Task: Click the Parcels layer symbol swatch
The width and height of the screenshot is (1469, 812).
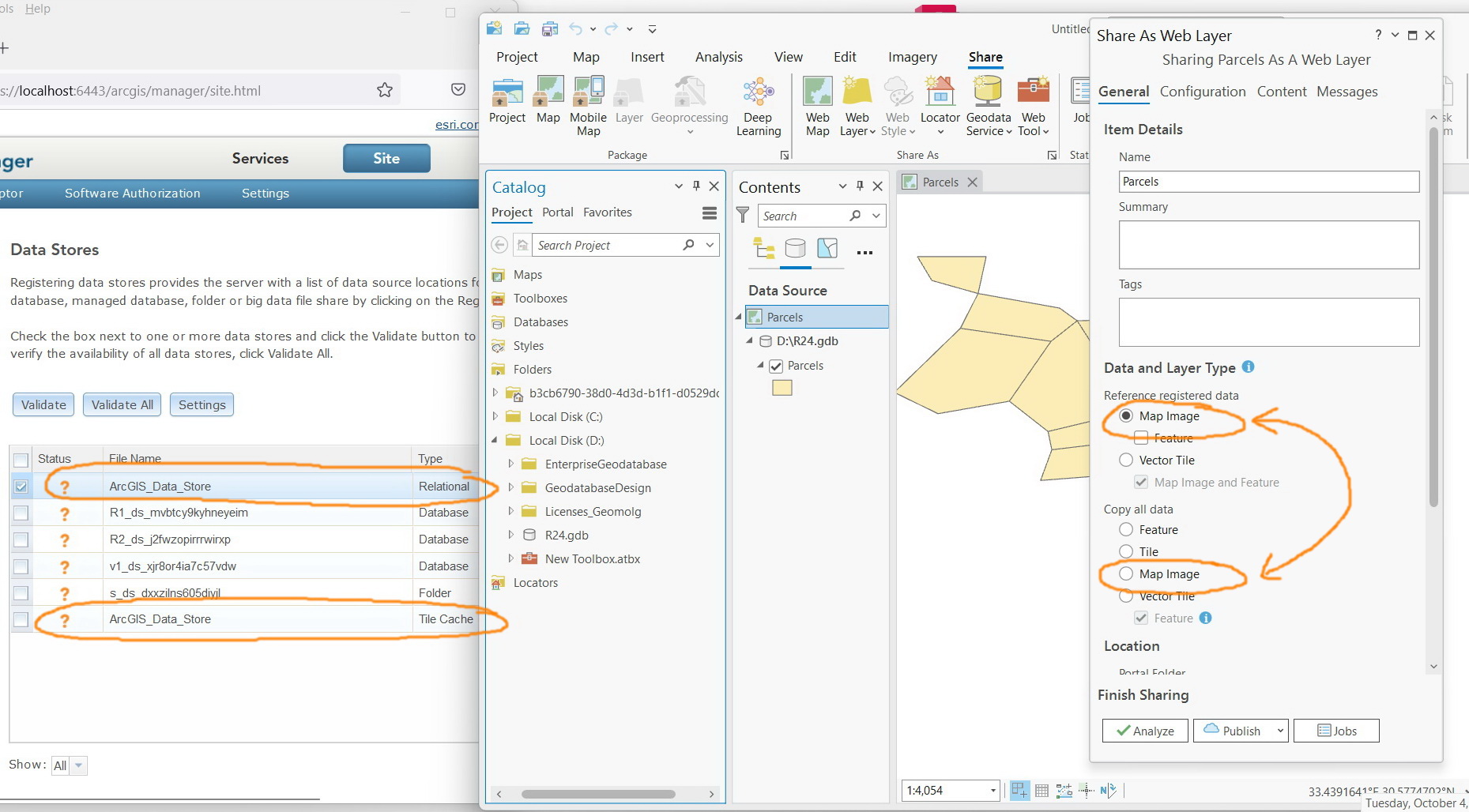Action: point(782,387)
